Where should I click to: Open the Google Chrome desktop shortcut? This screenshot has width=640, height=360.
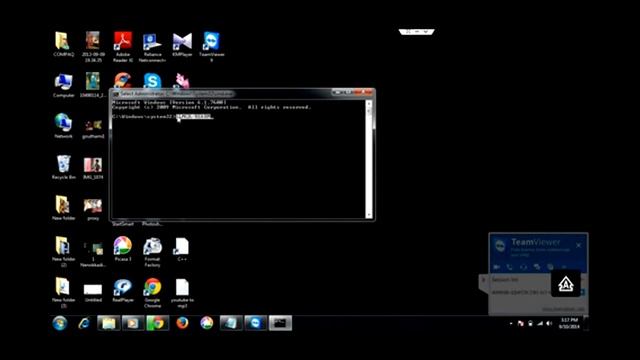pyautogui.click(x=152, y=293)
